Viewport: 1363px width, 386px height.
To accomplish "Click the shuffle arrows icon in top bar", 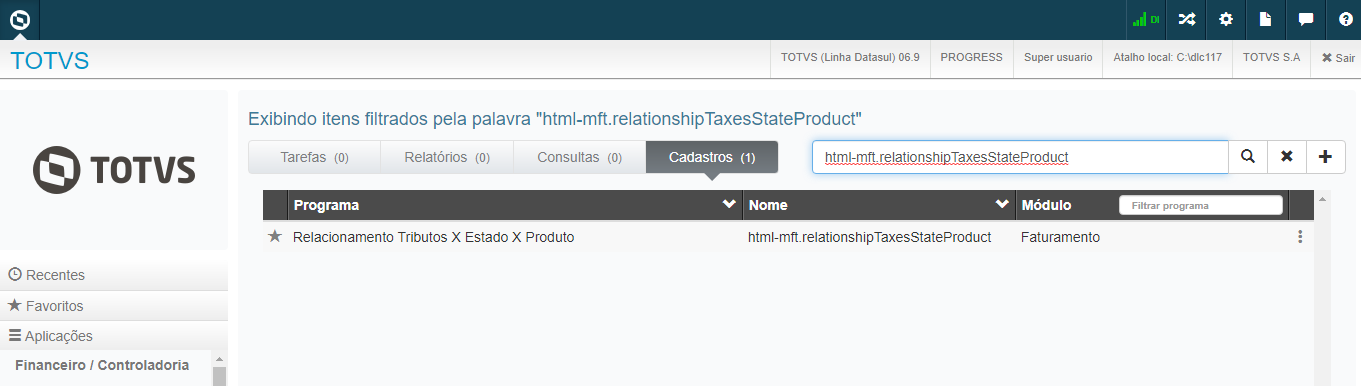I will [x=1186, y=19].
